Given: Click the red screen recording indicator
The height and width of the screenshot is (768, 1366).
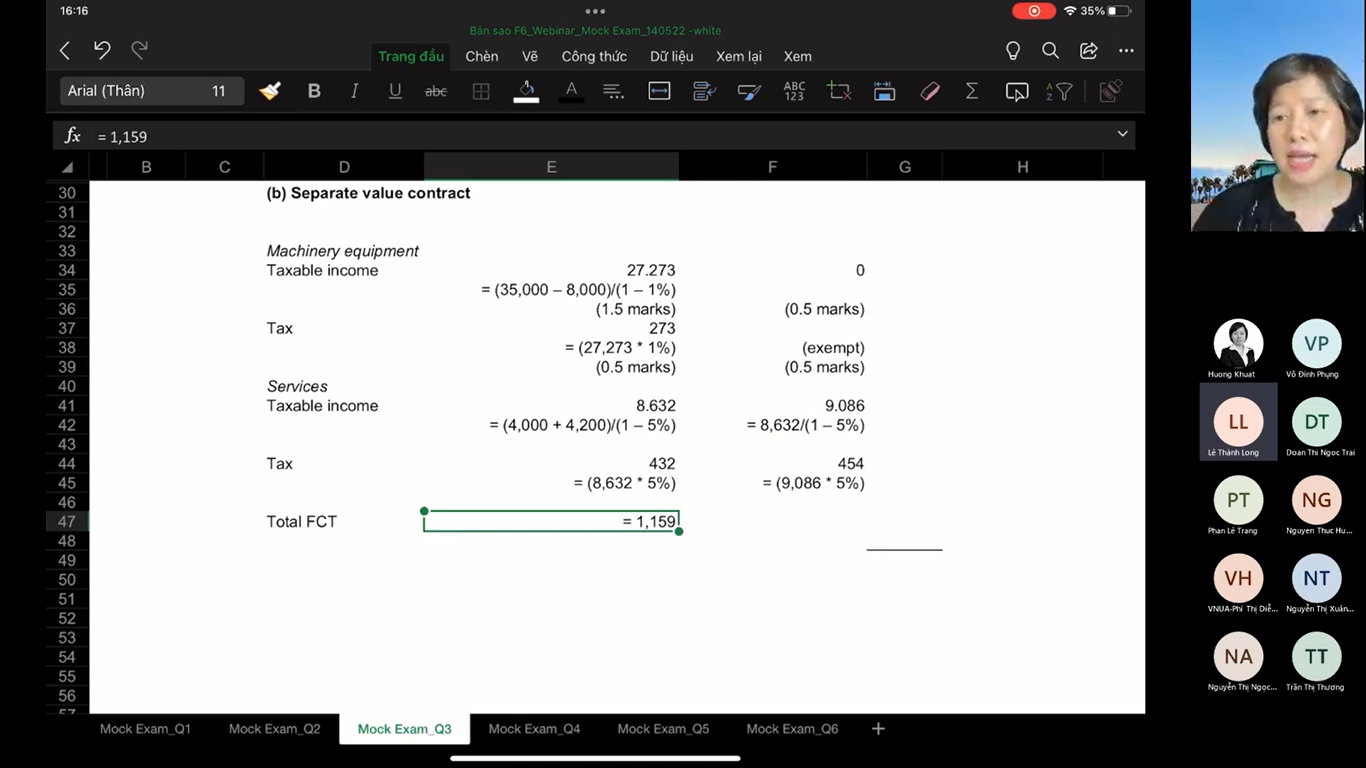Looking at the screenshot, I should 1034,11.
